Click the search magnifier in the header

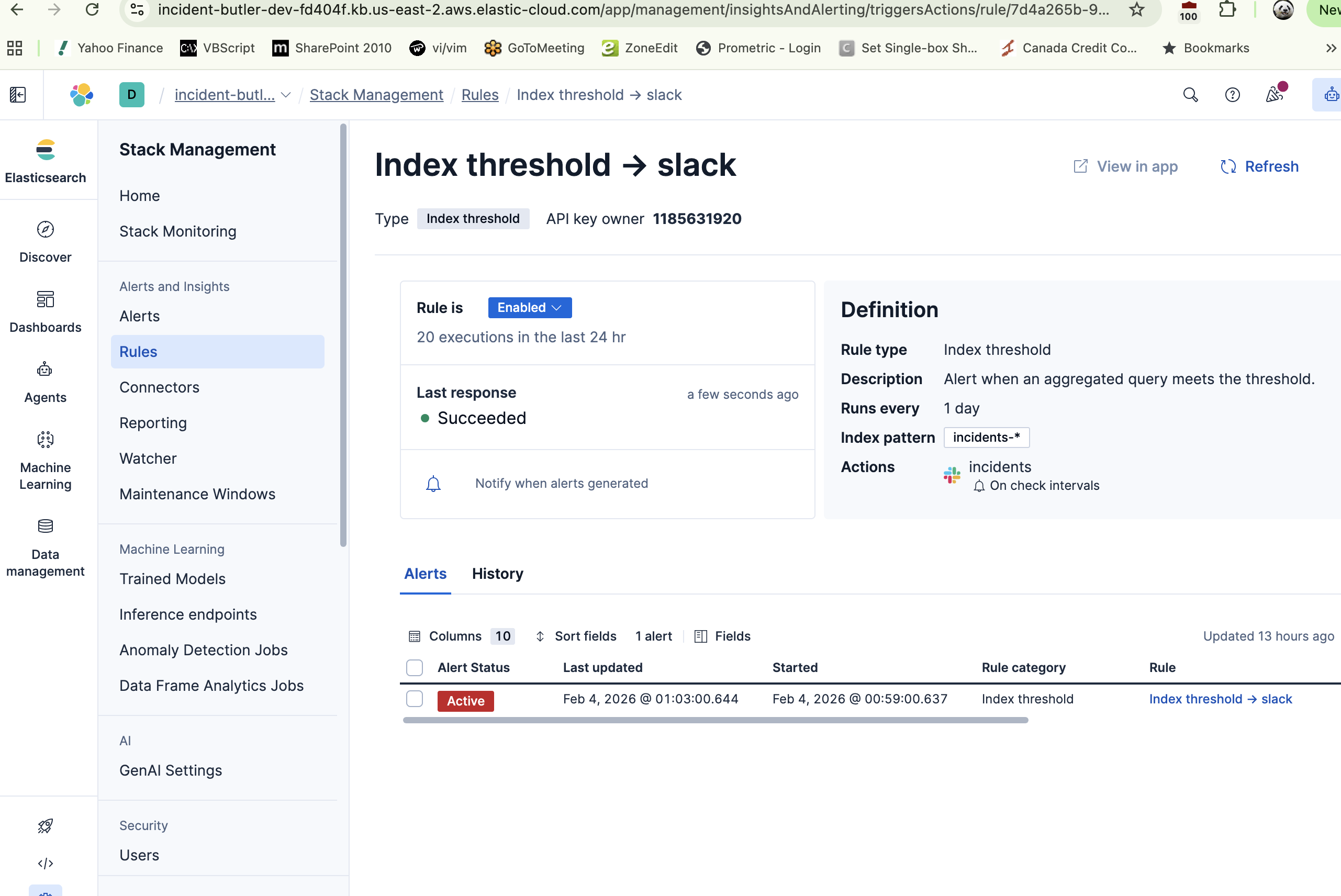(1190, 95)
